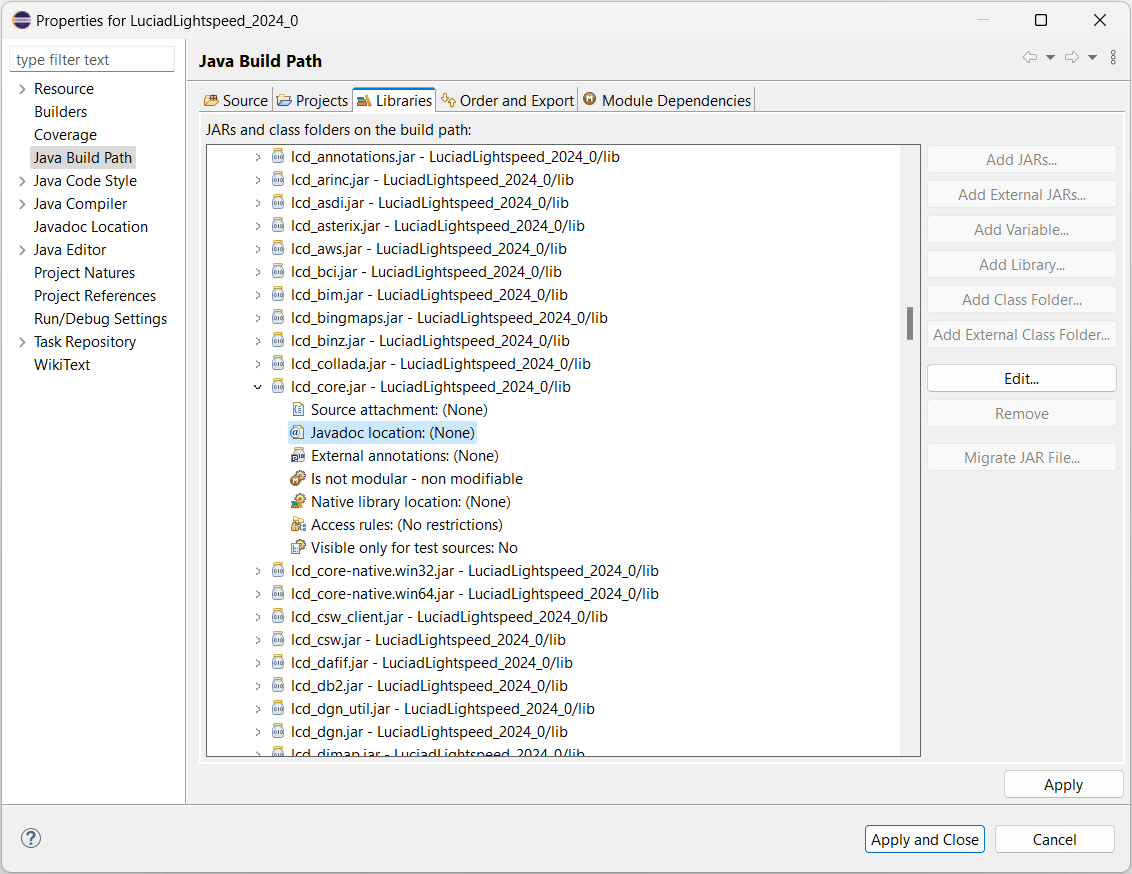This screenshot has height=874, width=1132.
Task: Click the Native library location key icon
Action: click(x=295, y=501)
